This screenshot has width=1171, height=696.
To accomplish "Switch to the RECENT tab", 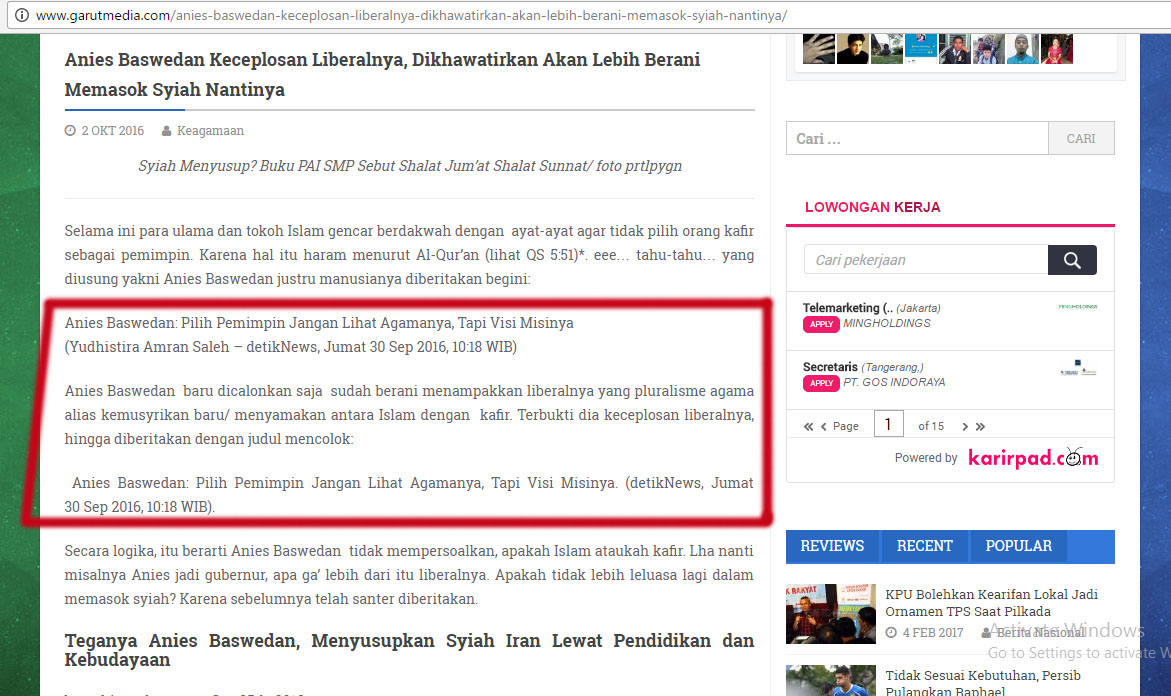I will click(x=925, y=546).
